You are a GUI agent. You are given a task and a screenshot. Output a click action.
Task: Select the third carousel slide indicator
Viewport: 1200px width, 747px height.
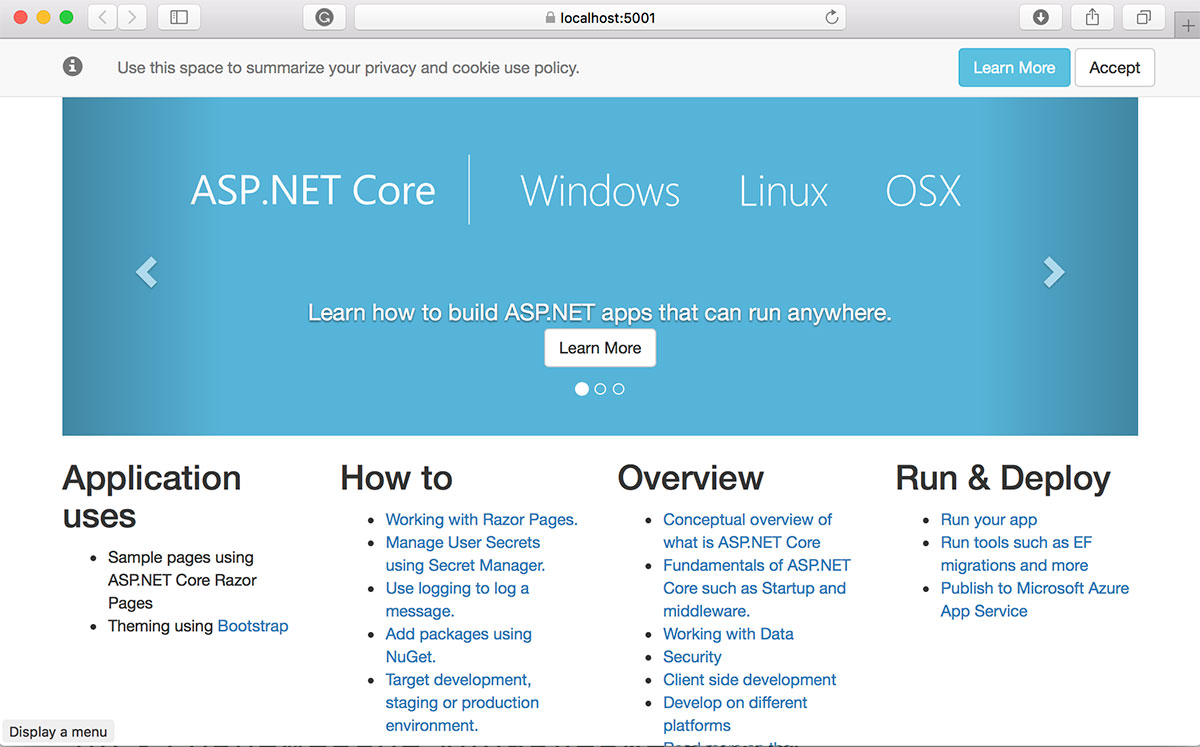618,389
